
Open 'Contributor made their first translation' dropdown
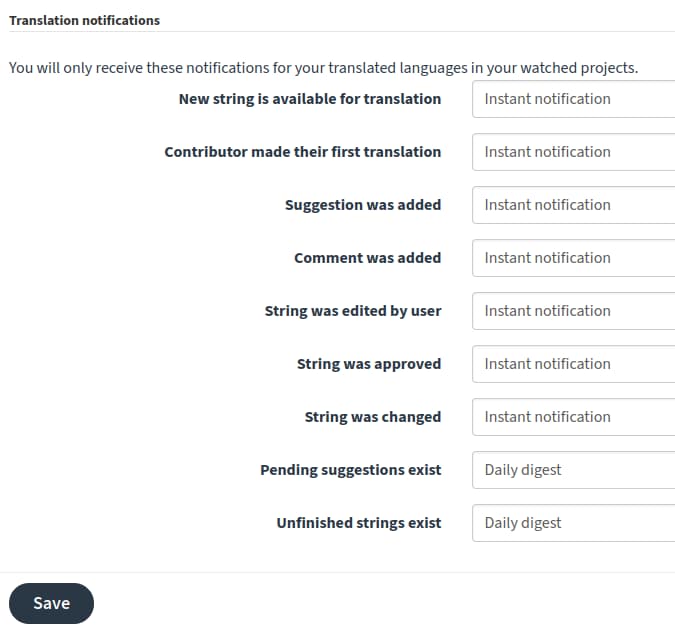[573, 152]
